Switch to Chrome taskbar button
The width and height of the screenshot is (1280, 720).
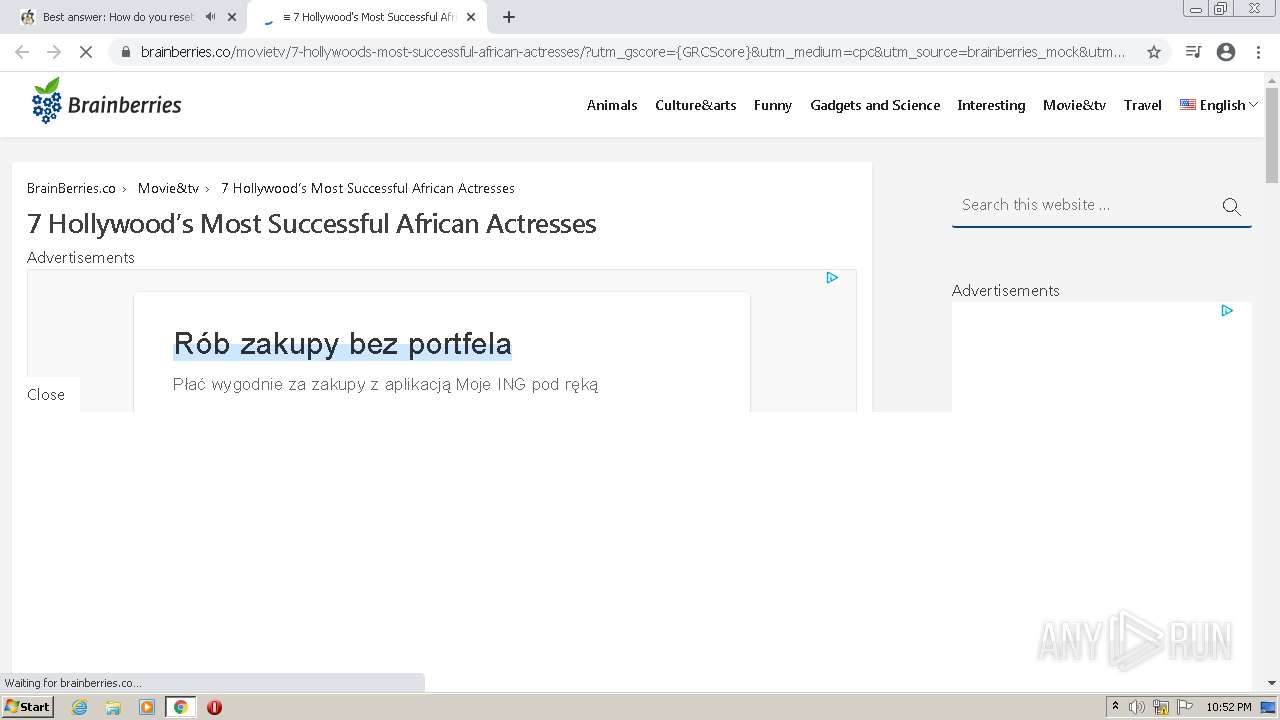180,707
